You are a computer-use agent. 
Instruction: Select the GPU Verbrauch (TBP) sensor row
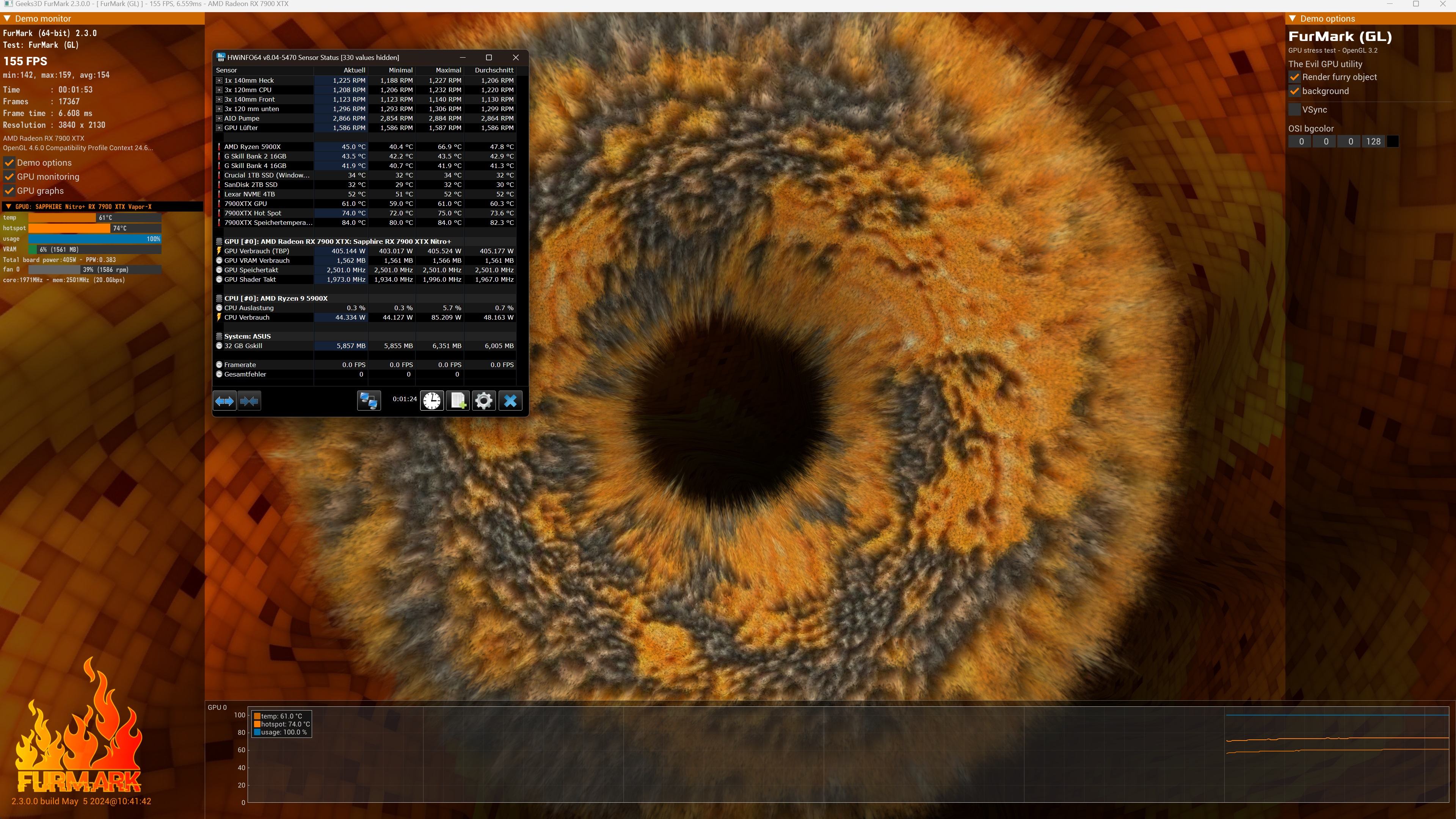[x=257, y=251]
